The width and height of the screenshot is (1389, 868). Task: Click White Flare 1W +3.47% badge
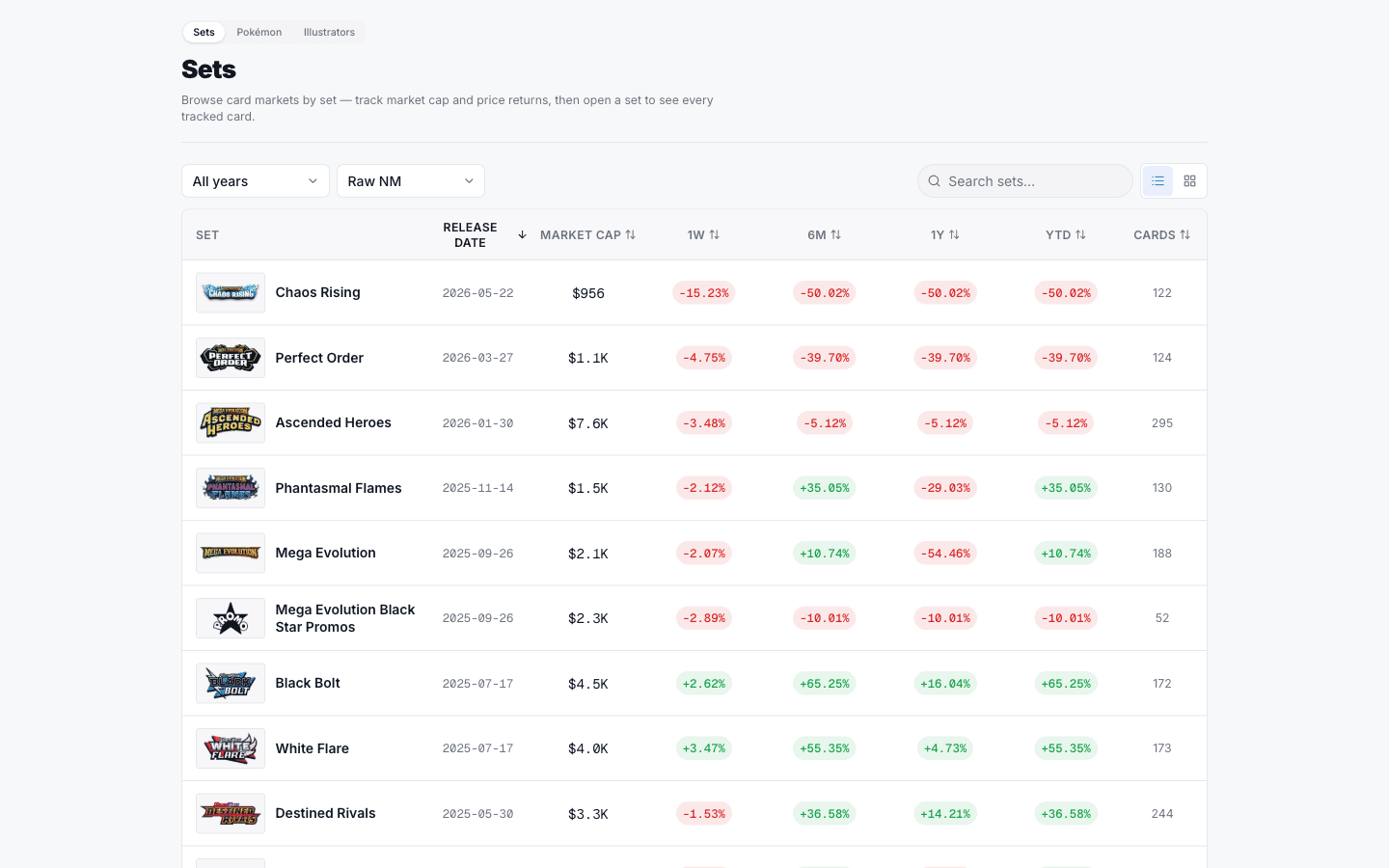[704, 748]
